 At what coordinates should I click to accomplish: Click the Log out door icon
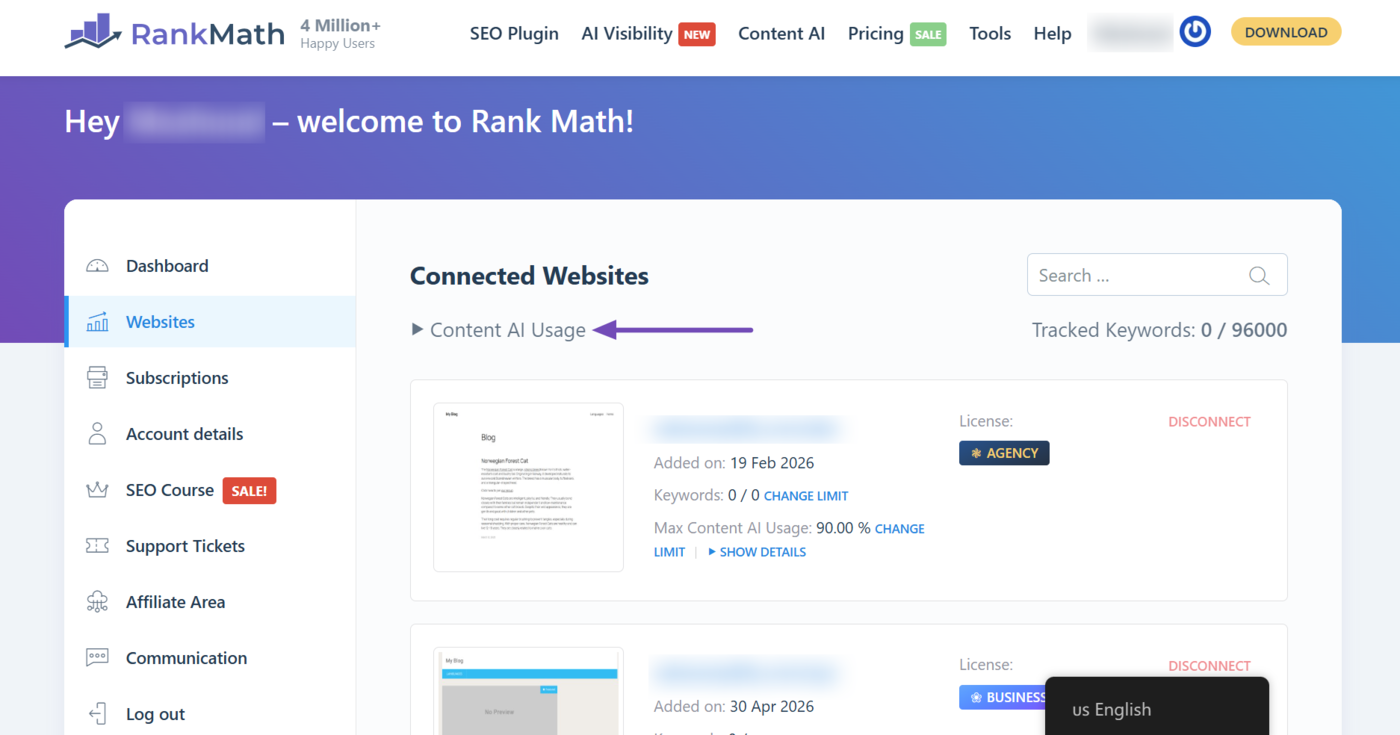point(97,714)
